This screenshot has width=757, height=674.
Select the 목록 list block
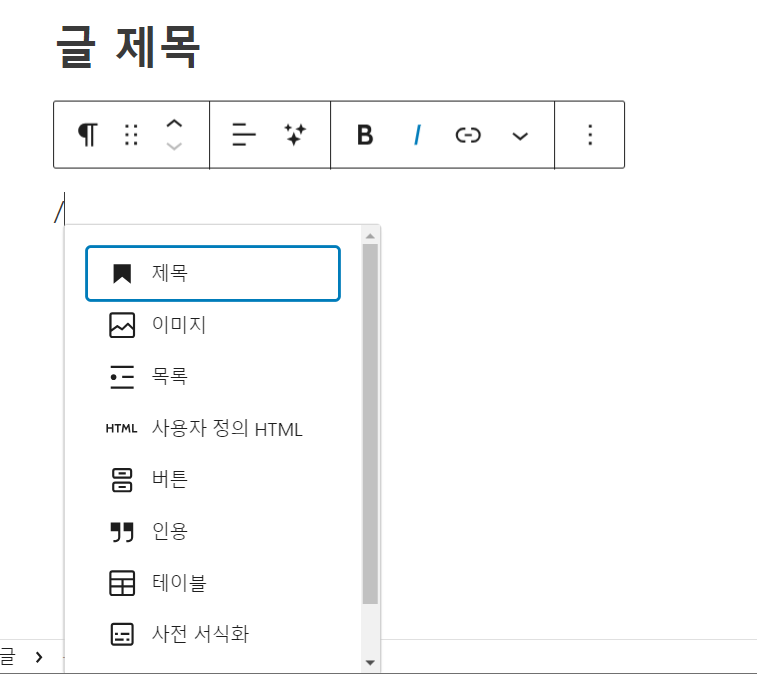[213, 377]
